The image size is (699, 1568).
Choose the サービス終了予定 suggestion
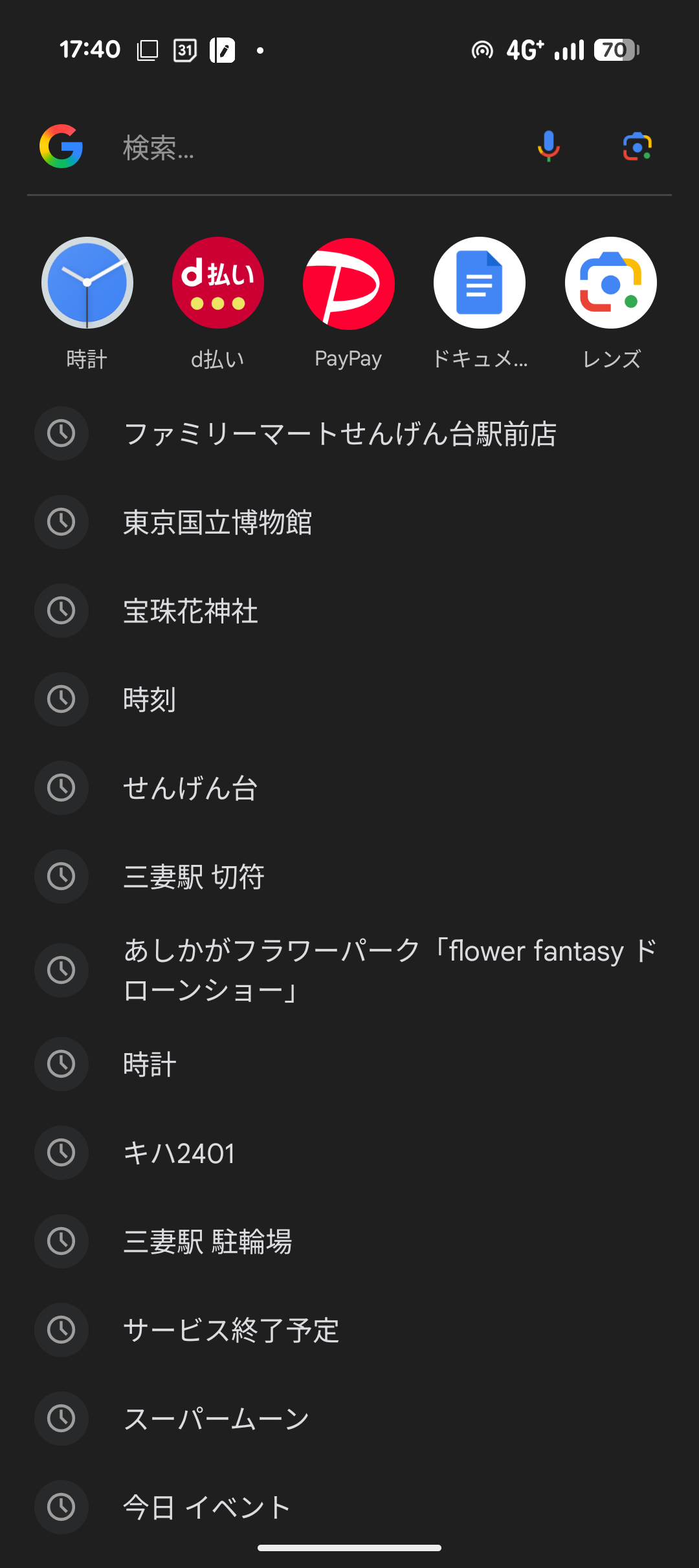click(x=231, y=1330)
